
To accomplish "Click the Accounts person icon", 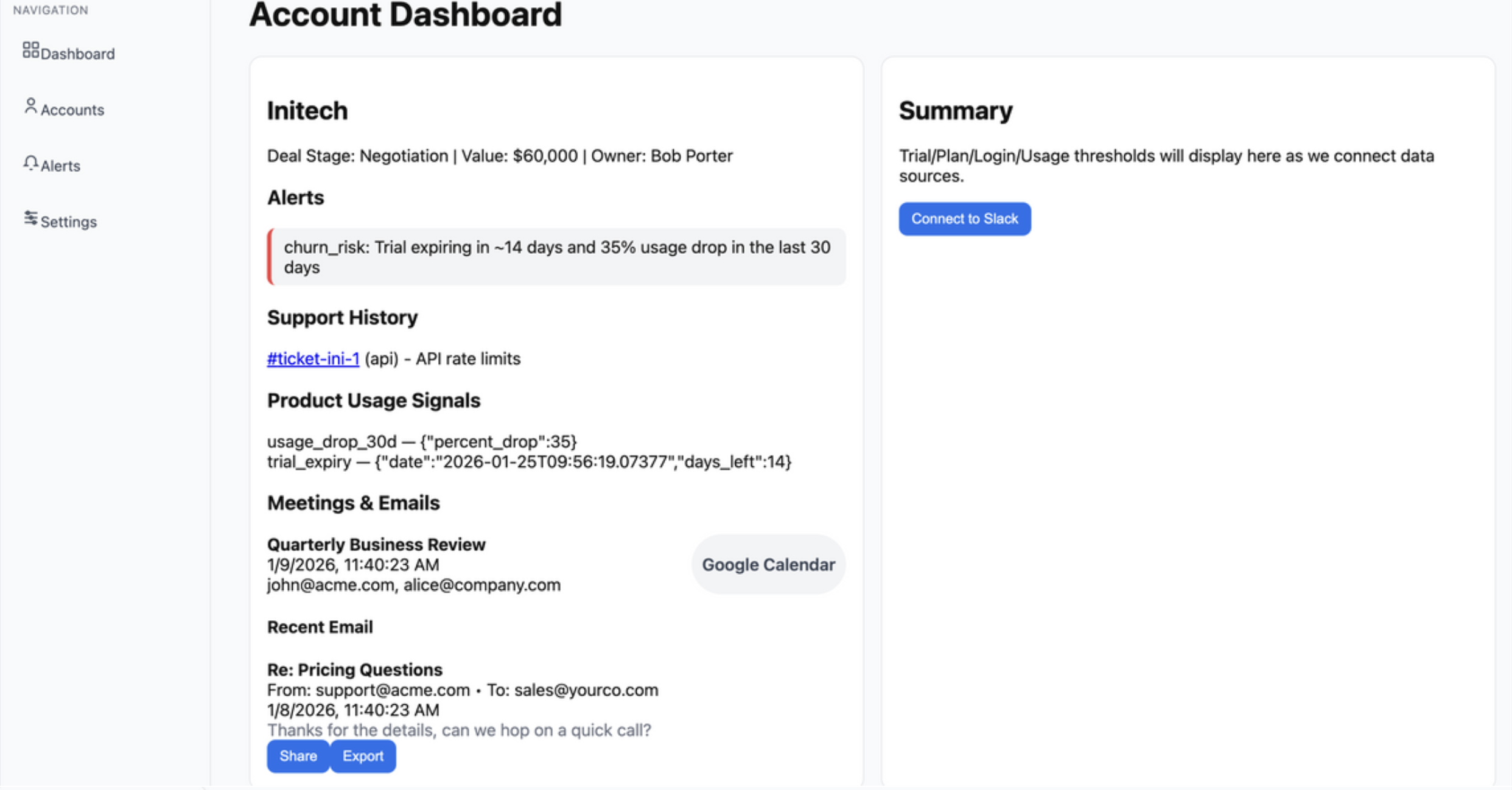I will tap(30, 107).
